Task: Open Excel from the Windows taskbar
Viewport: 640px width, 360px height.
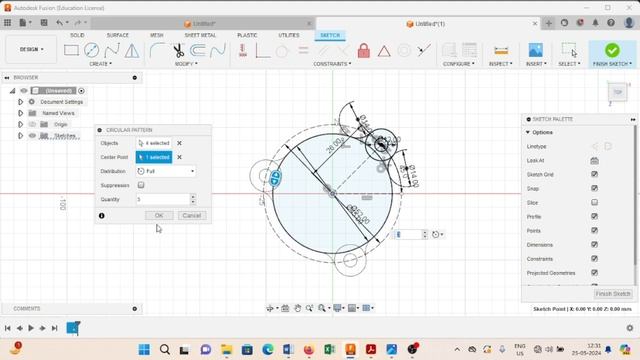Action: point(329,349)
